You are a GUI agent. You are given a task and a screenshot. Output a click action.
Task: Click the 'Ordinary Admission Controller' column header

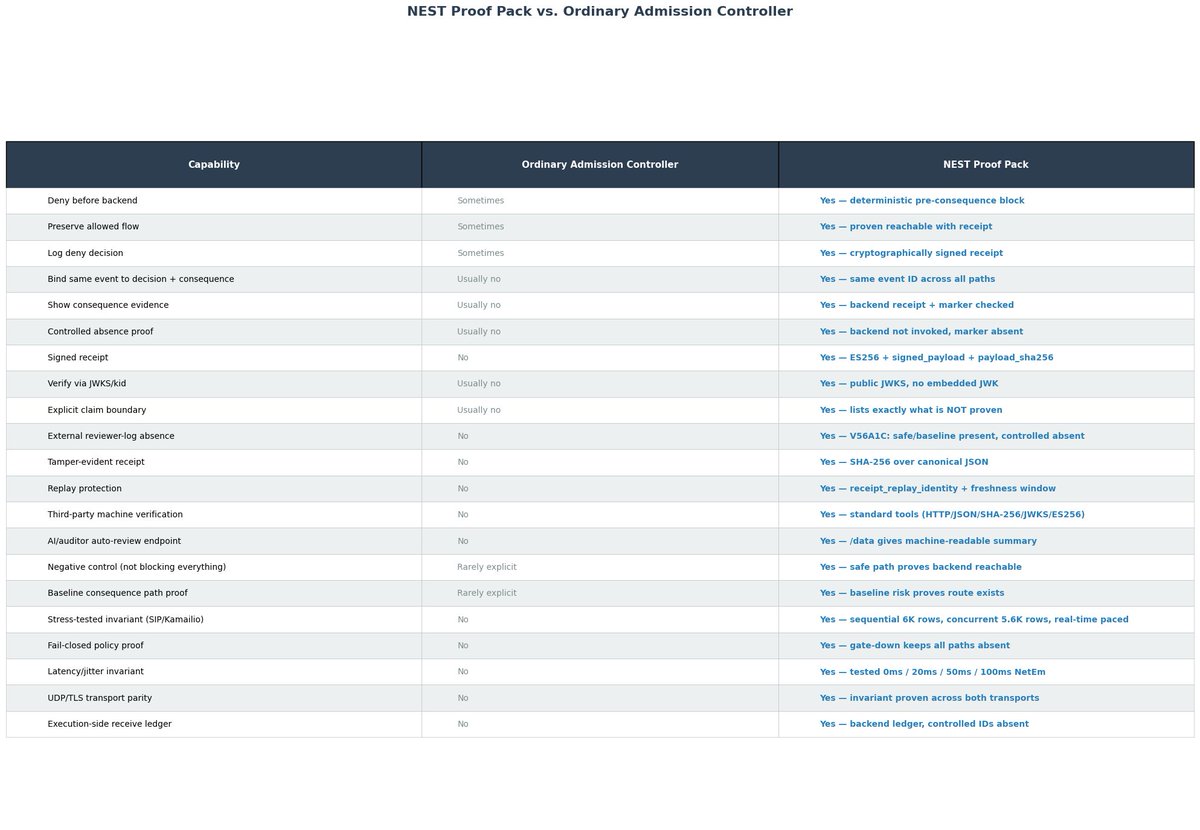point(600,165)
